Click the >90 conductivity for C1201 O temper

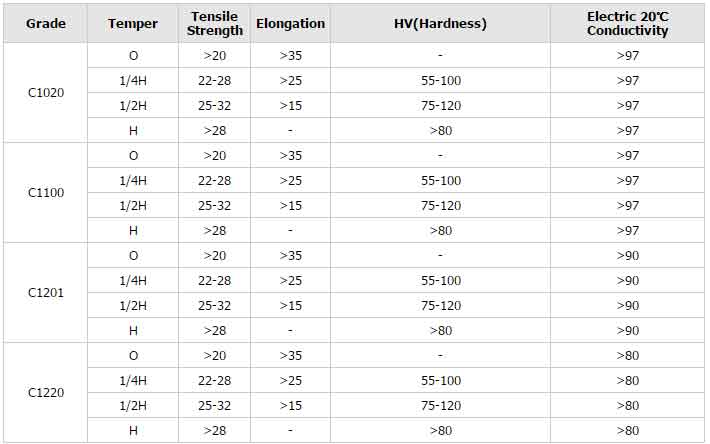[628, 255]
